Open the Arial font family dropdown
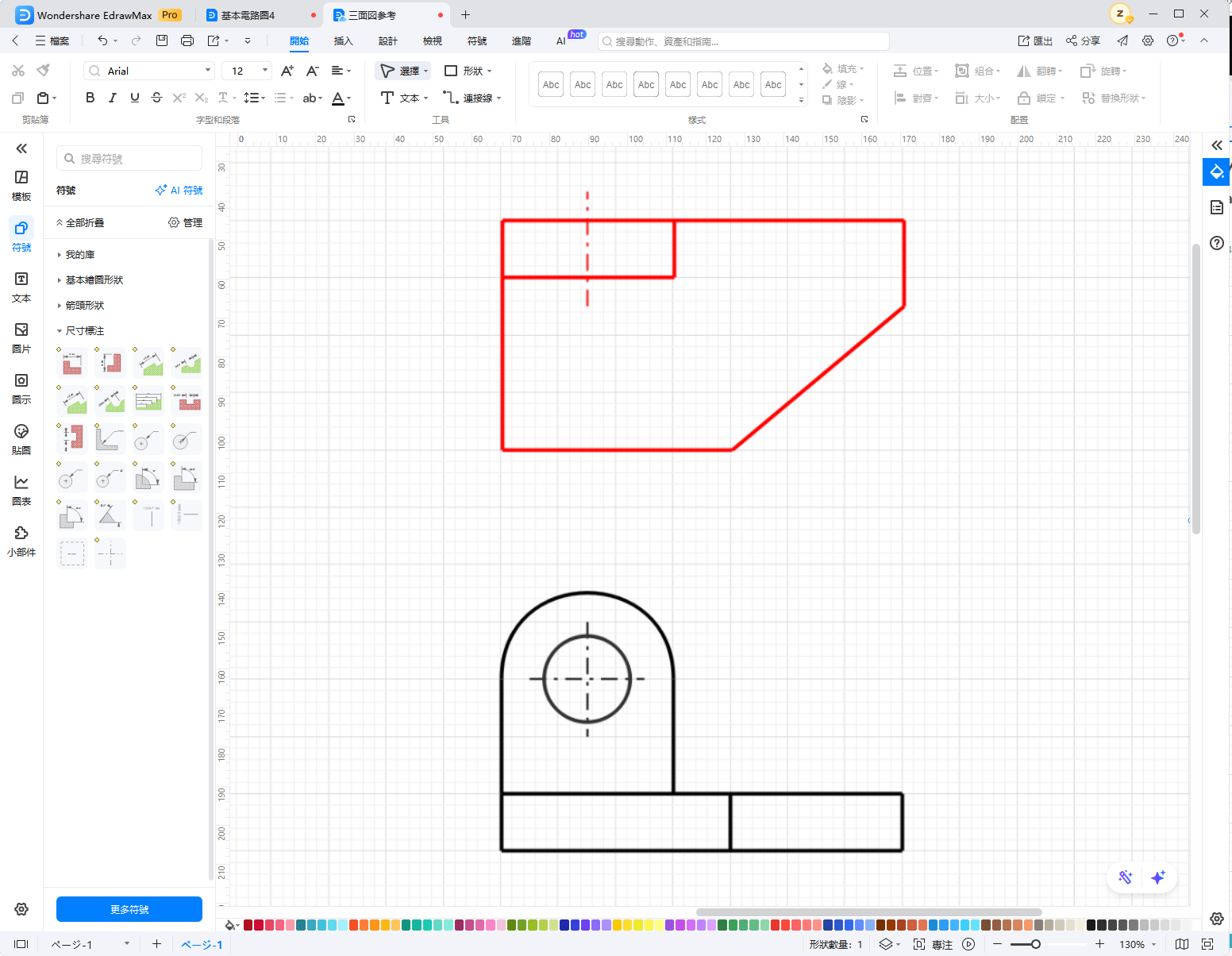Image resolution: width=1232 pixels, height=956 pixels. pyautogui.click(x=149, y=71)
